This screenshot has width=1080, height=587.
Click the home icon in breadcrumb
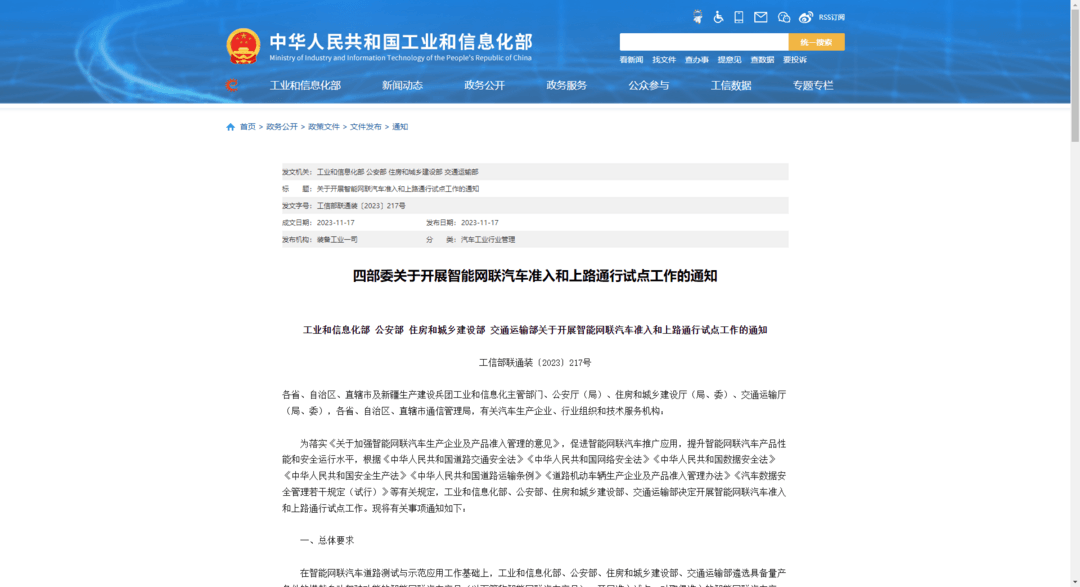[x=231, y=127]
